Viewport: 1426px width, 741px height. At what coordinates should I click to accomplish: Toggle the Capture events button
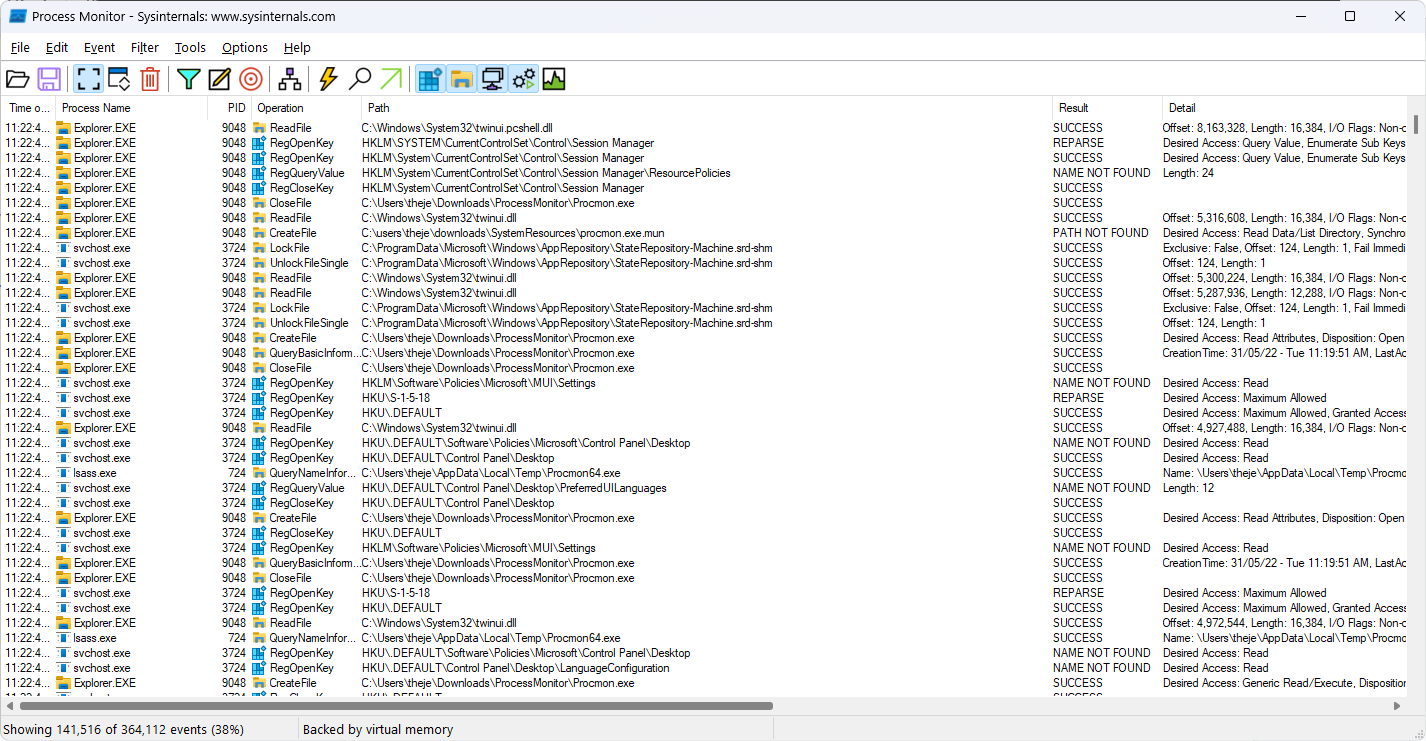pos(89,79)
